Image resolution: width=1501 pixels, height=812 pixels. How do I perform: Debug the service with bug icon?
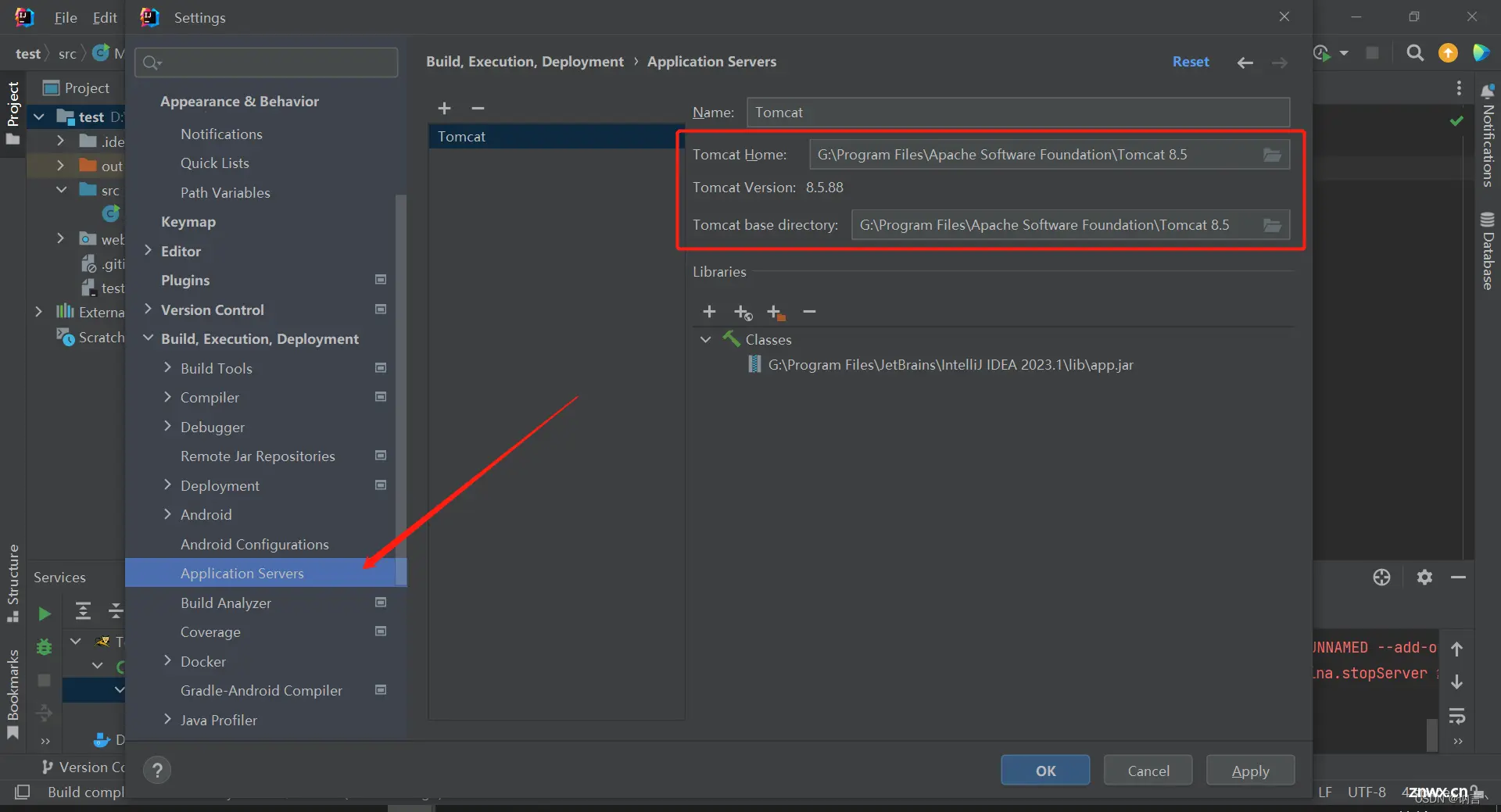tap(45, 647)
